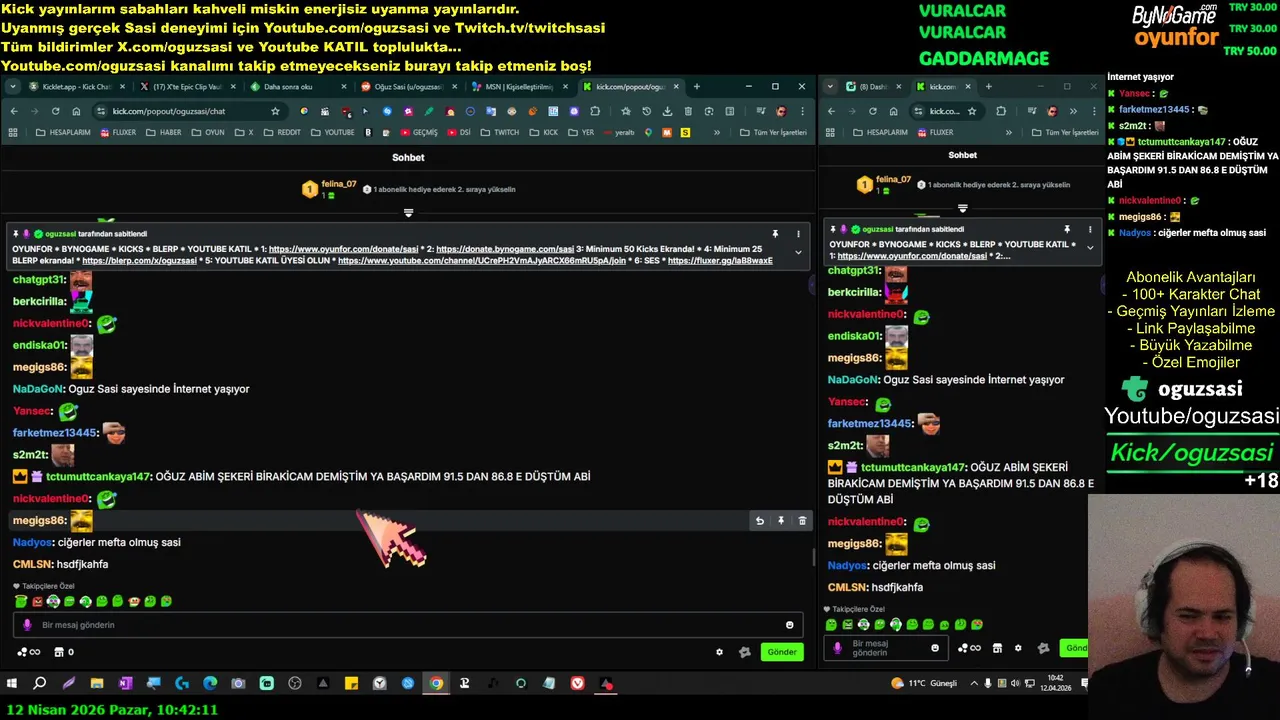Open the fluxer.gg link in pinned message
This screenshot has height=720, width=1280.
[720, 260]
